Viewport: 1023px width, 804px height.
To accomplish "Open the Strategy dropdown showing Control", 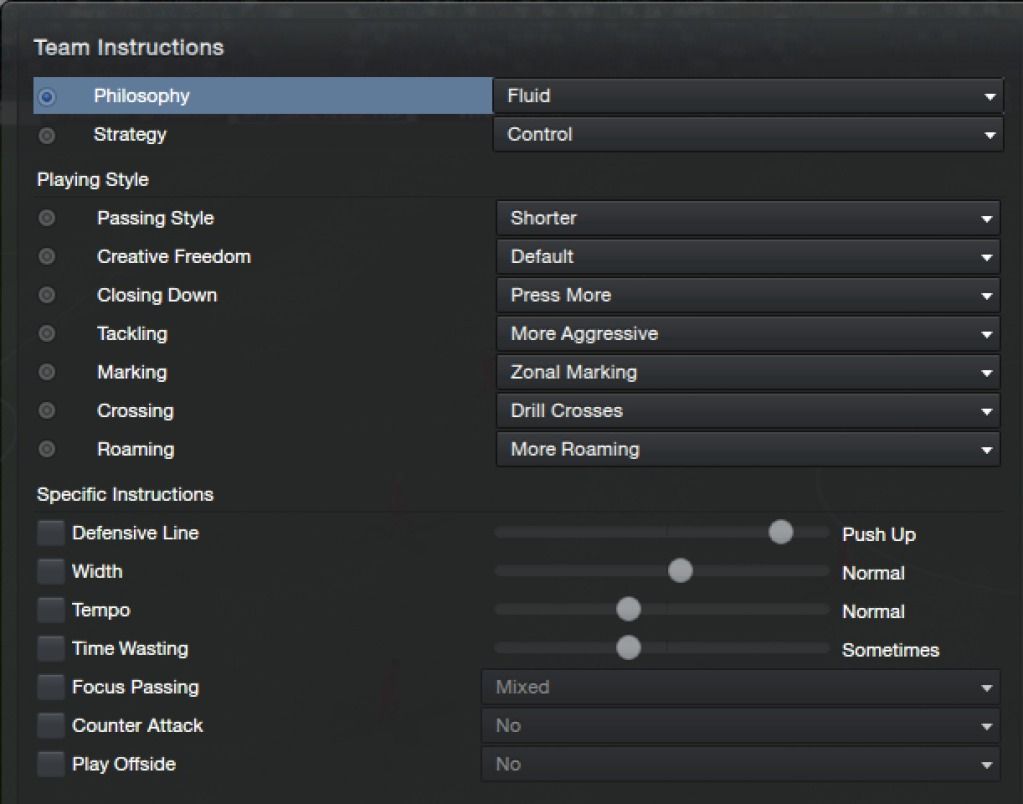I will [x=748, y=134].
